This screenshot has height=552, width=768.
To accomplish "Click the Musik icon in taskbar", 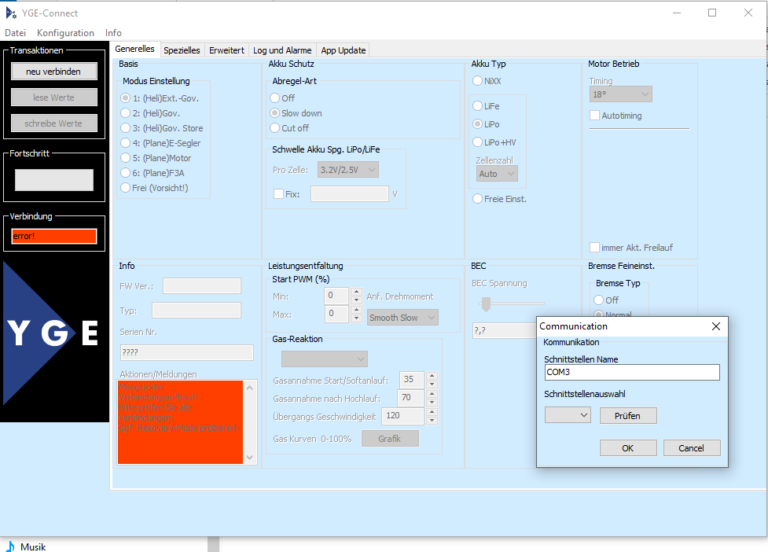I will 10,546.
